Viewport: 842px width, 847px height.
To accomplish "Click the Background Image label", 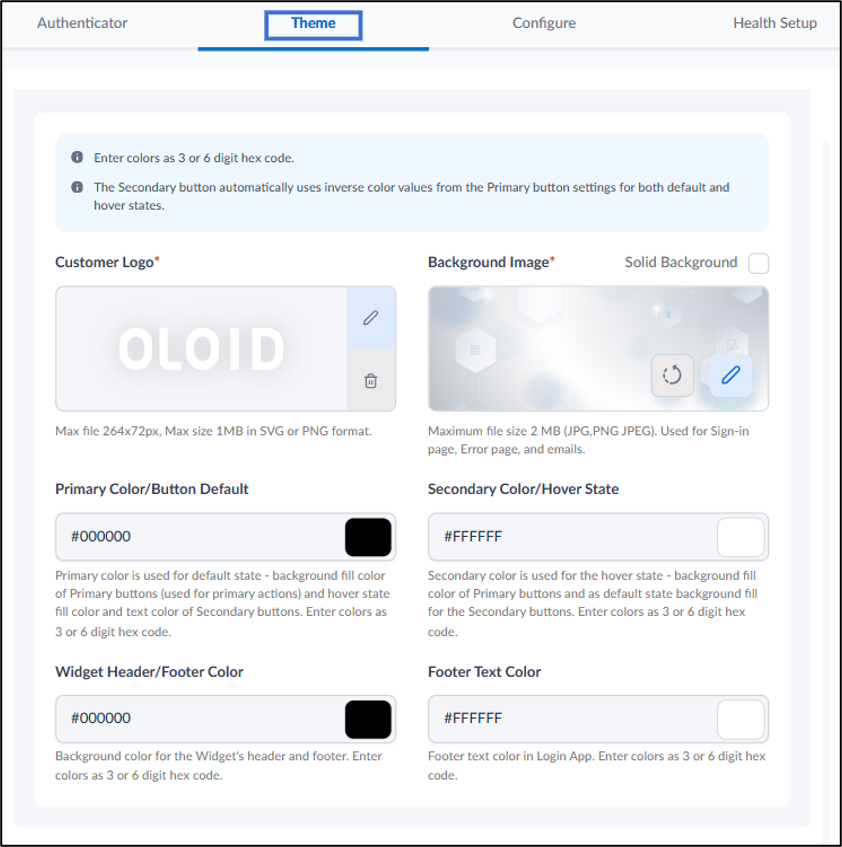I will click(x=491, y=262).
